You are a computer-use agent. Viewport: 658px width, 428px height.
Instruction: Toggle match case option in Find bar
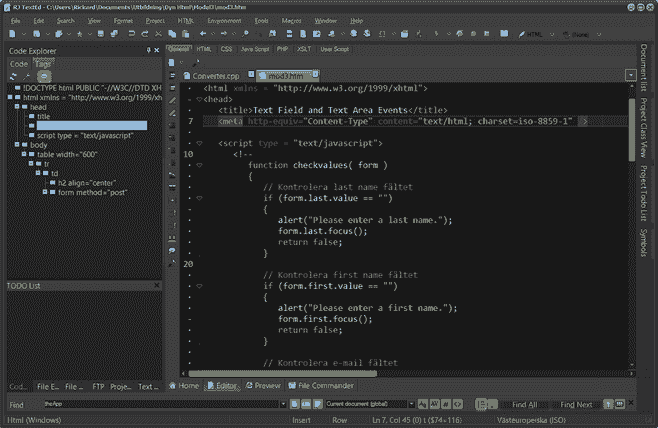coord(423,404)
